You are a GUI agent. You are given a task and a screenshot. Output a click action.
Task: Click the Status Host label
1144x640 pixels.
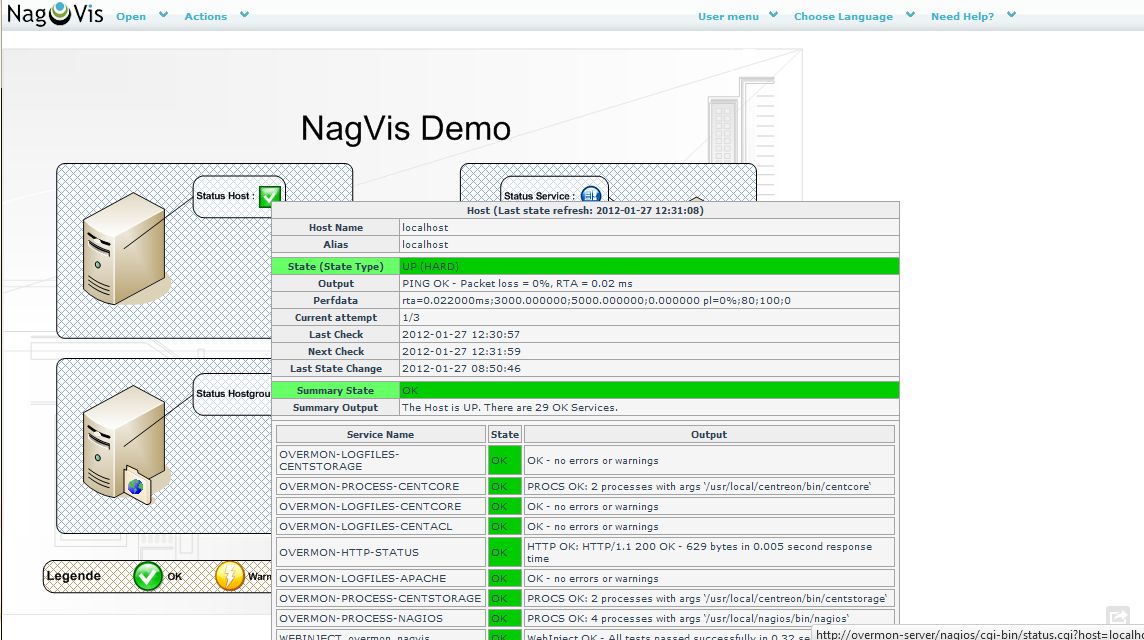tap(225, 196)
